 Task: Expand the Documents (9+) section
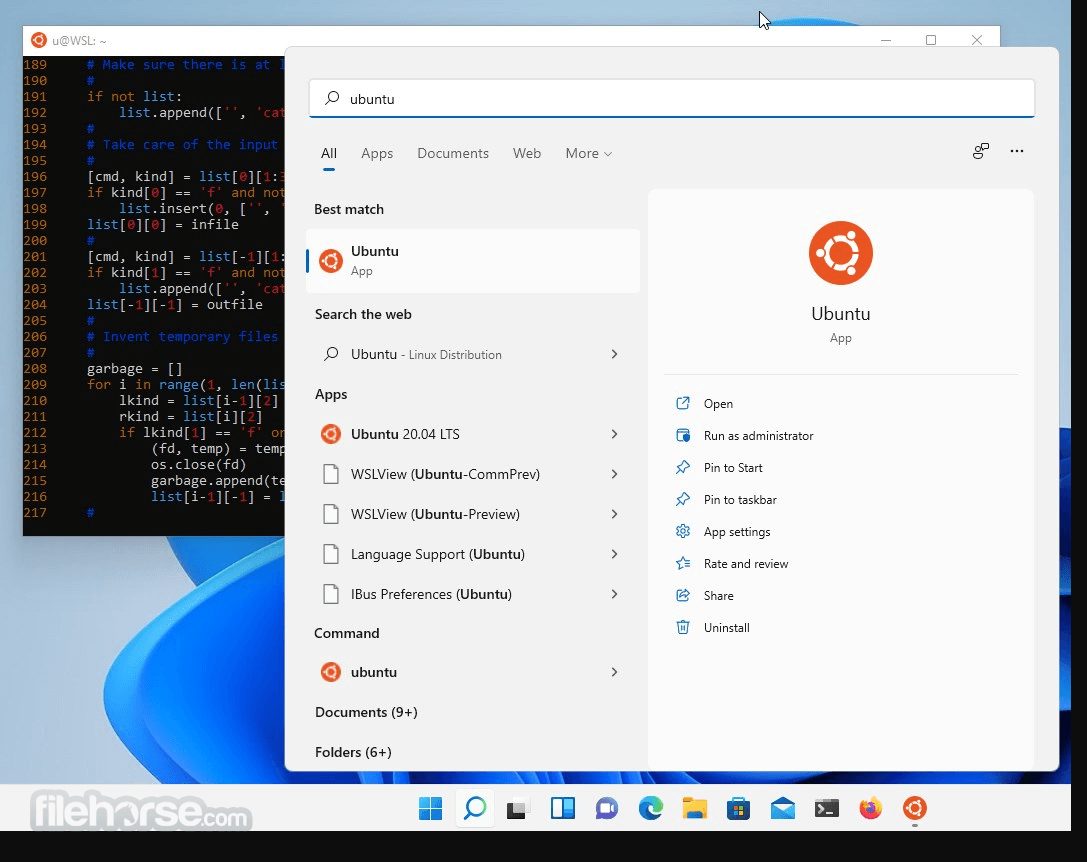click(x=366, y=712)
